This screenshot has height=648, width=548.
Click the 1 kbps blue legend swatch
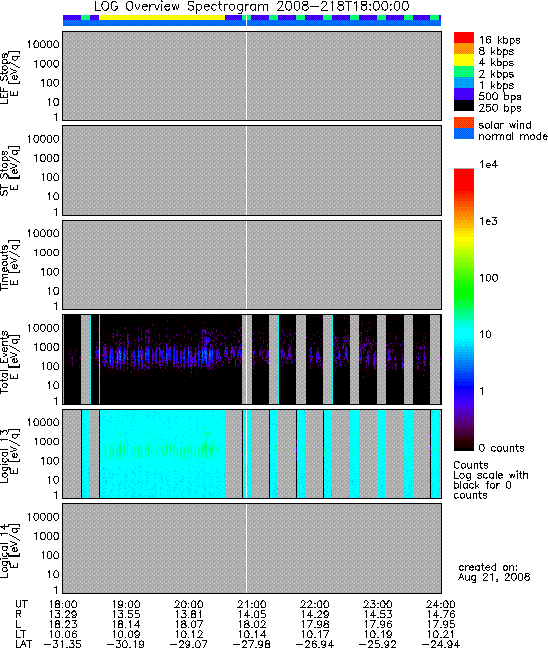(464, 83)
